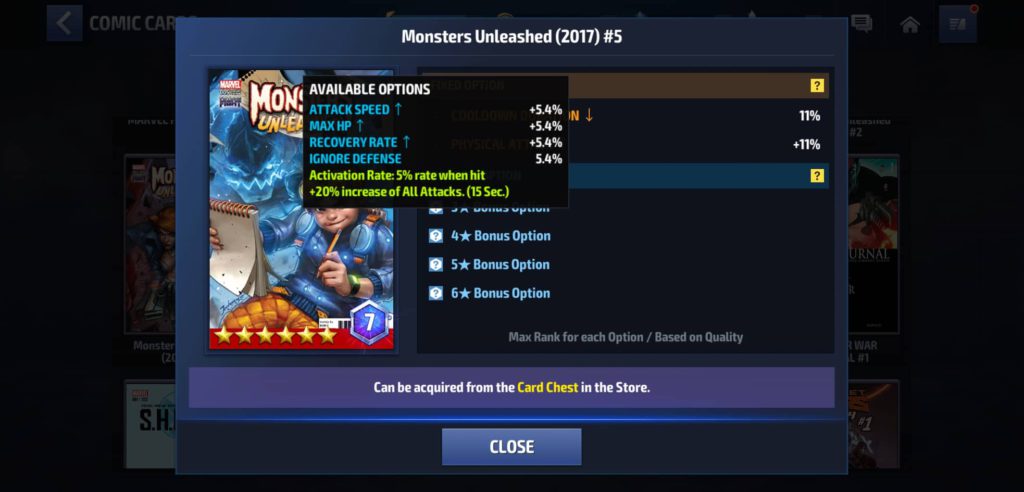Image resolution: width=1024 pixels, height=492 pixels.
Task: Click the Monsters Unleashed #5 card artwork
Action: click(x=301, y=210)
